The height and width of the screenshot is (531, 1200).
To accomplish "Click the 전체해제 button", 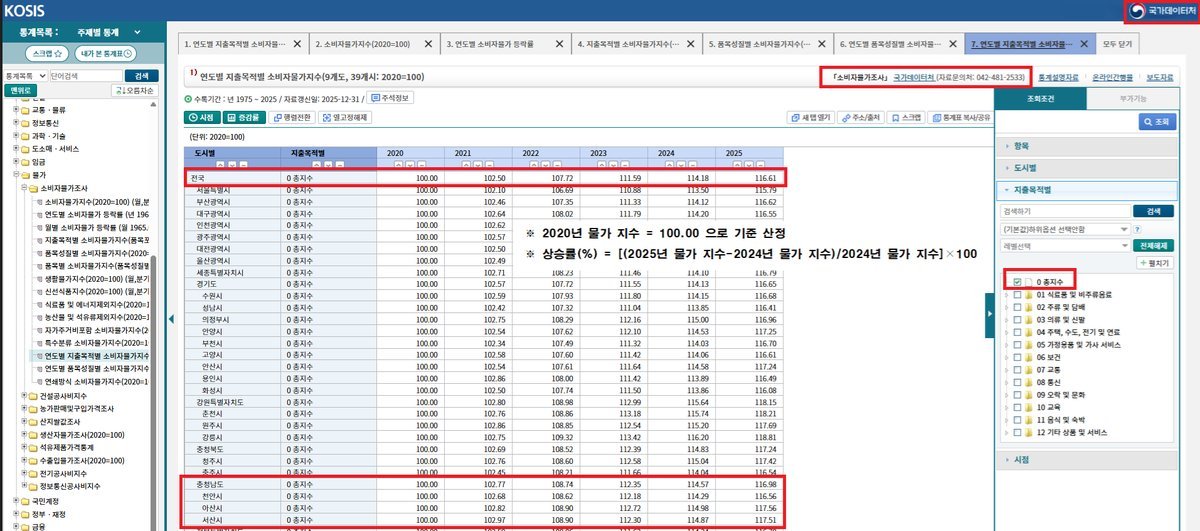I will pyautogui.click(x=1153, y=245).
